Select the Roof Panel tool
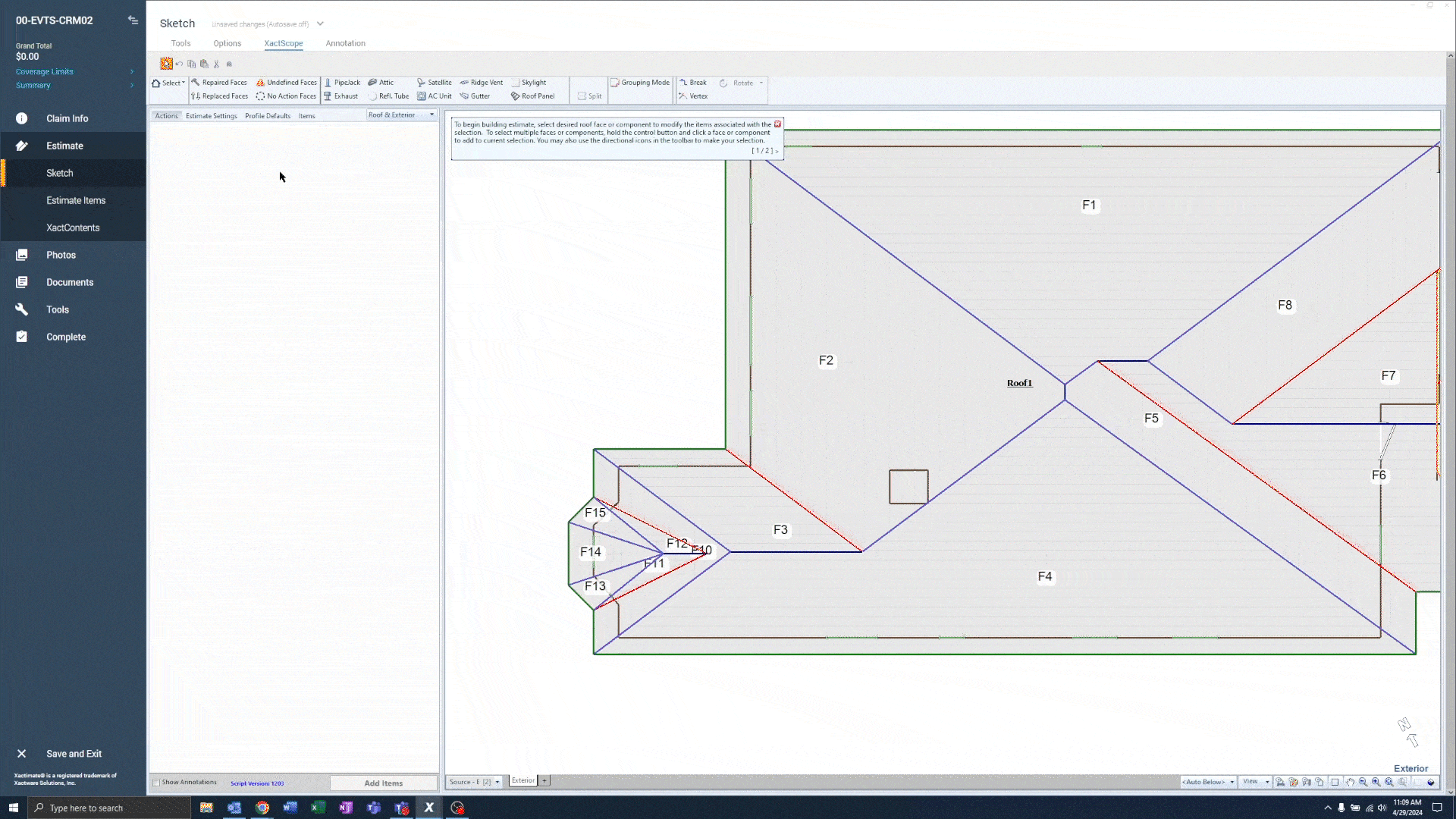Screen dimensions: 1456x819 pyautogui.click(x=533, y=96)
